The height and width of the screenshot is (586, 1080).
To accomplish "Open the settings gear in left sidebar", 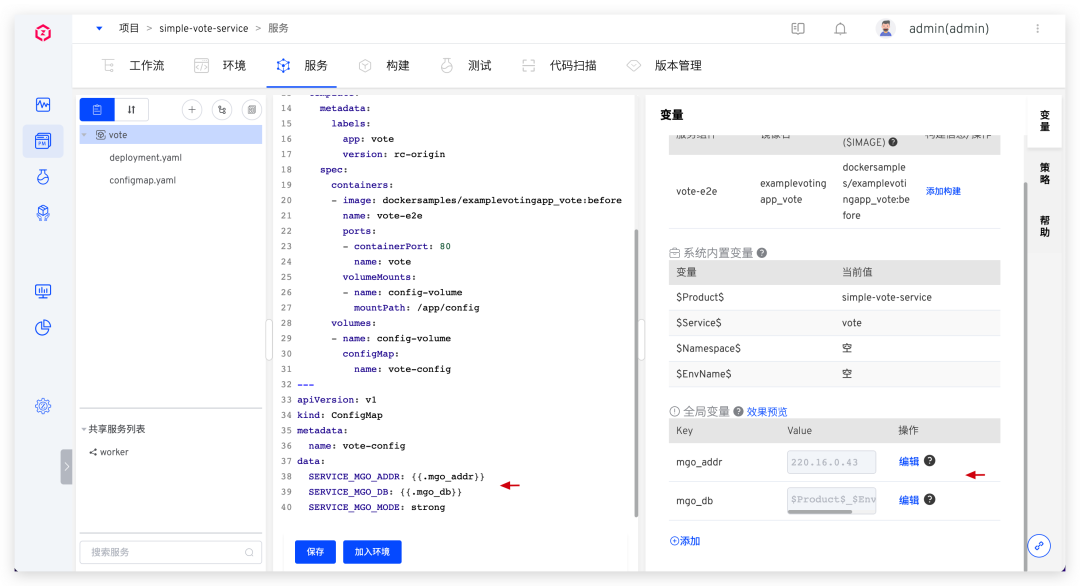I will click(43, 406).
